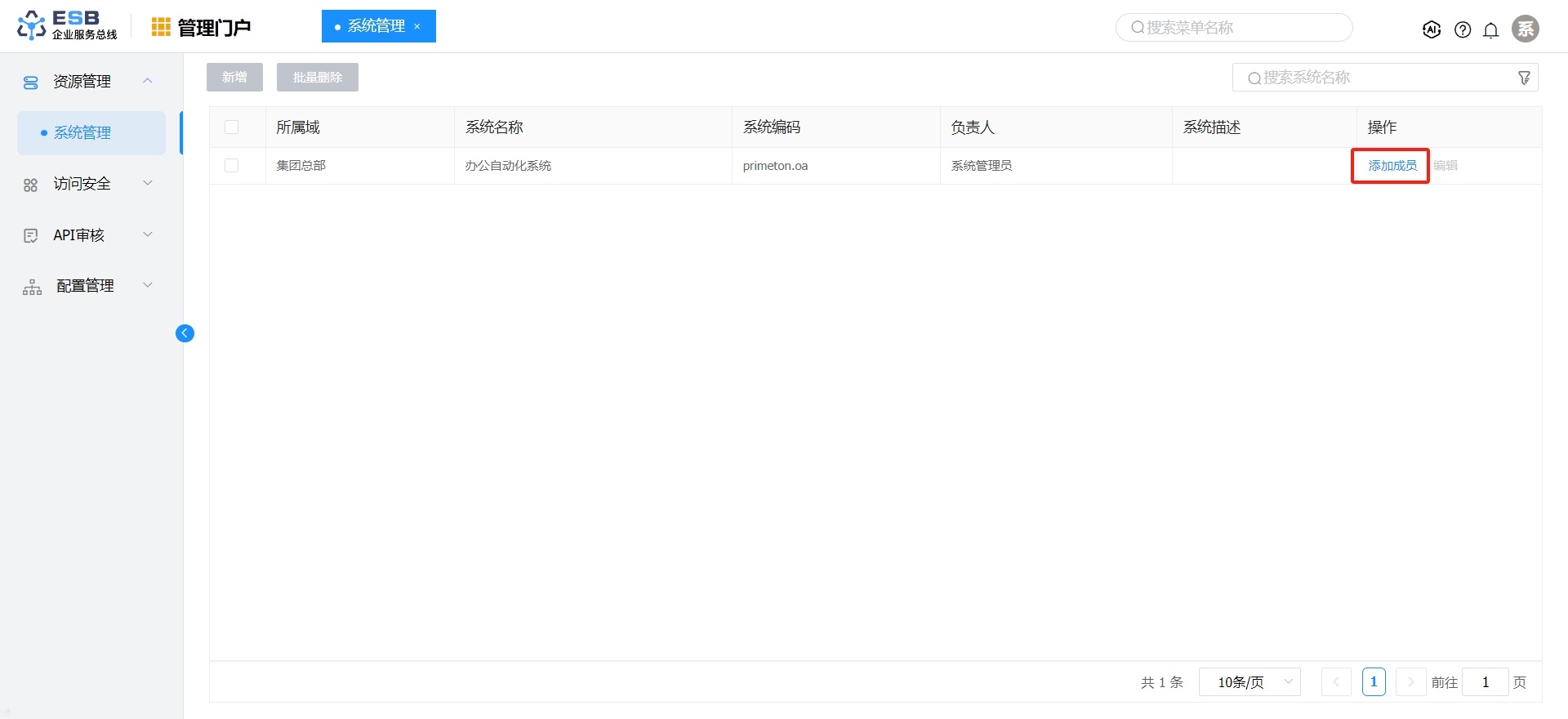This screenshot has width=1568, height=719.
Task: Click the ESB logo icon
Action: pos(31,25)
